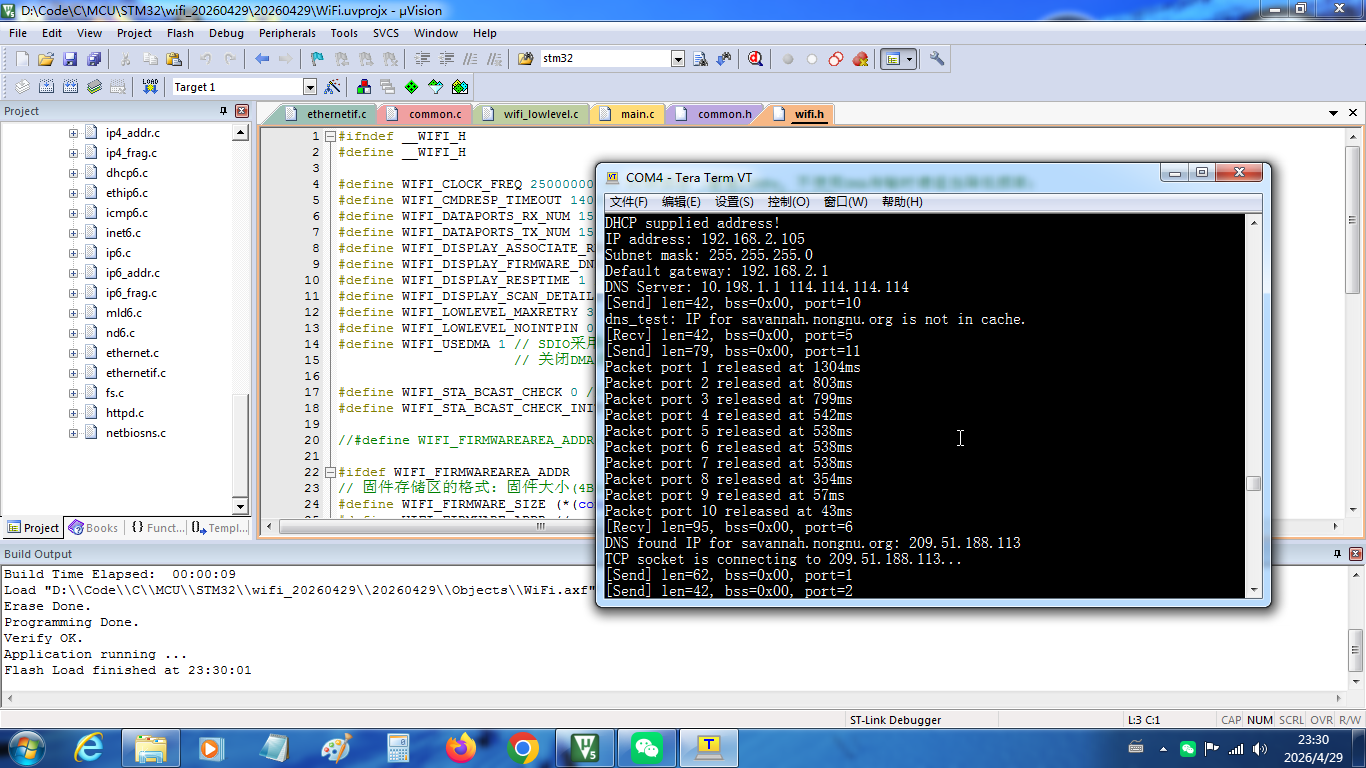Click the Download (LOAD) to flash icon
Viewport: 1366px width, 768px height.
tap(150, 87)
